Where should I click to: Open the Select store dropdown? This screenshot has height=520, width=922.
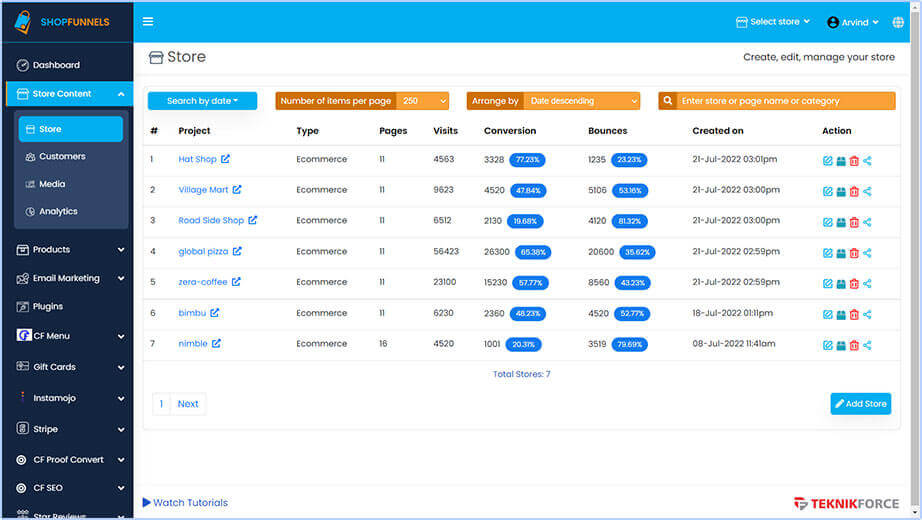coord(773,22)
